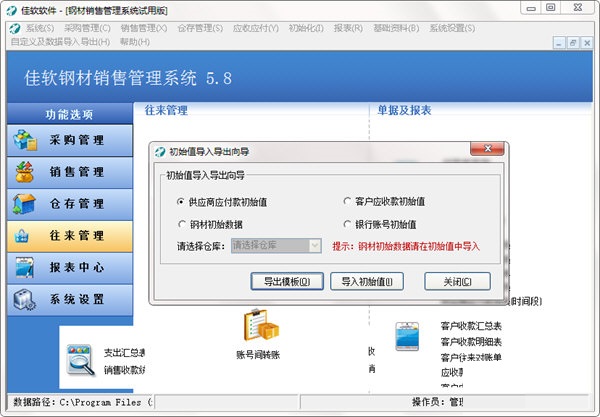Open 仓存管理 in 功能选项 sidebar
Screen dimensions: 600x417
point(70,204)
